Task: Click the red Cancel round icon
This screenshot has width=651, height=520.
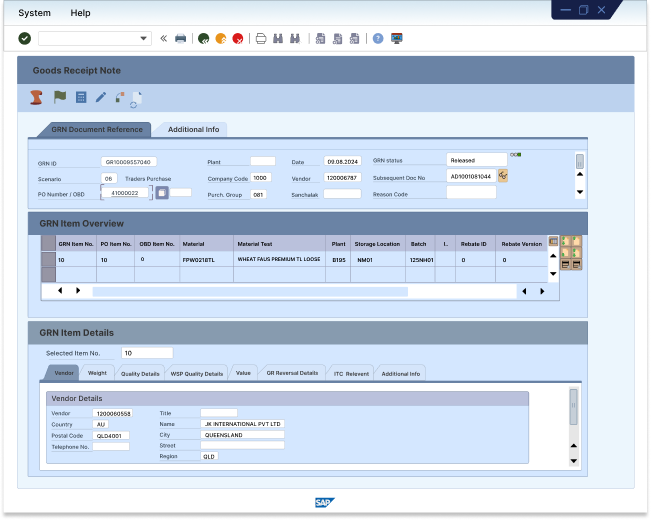Action: pyautogui.click(x=238, y=39)
